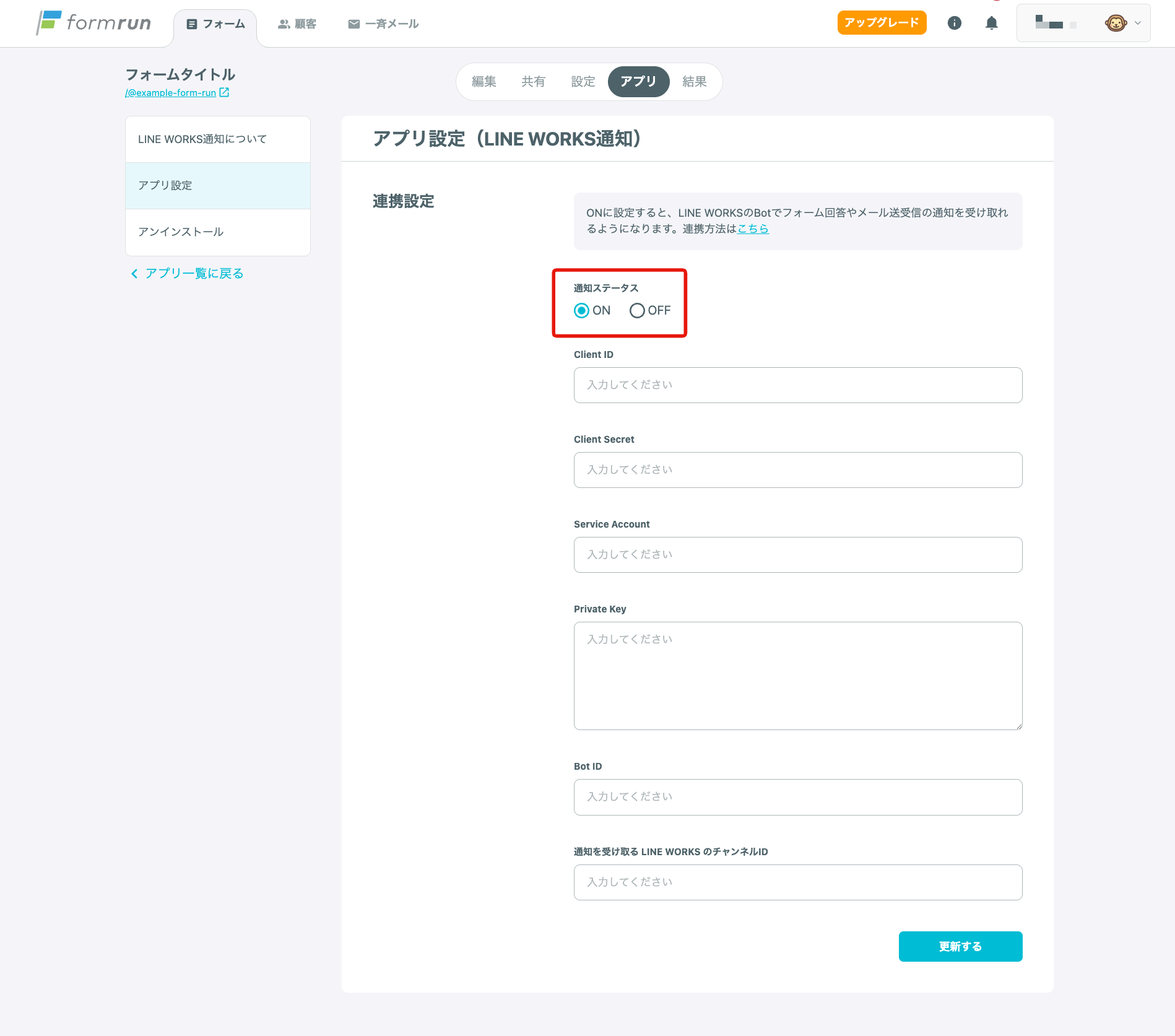
Task: Select アプリ設定 in the sidebar
Action: [218, 186]
